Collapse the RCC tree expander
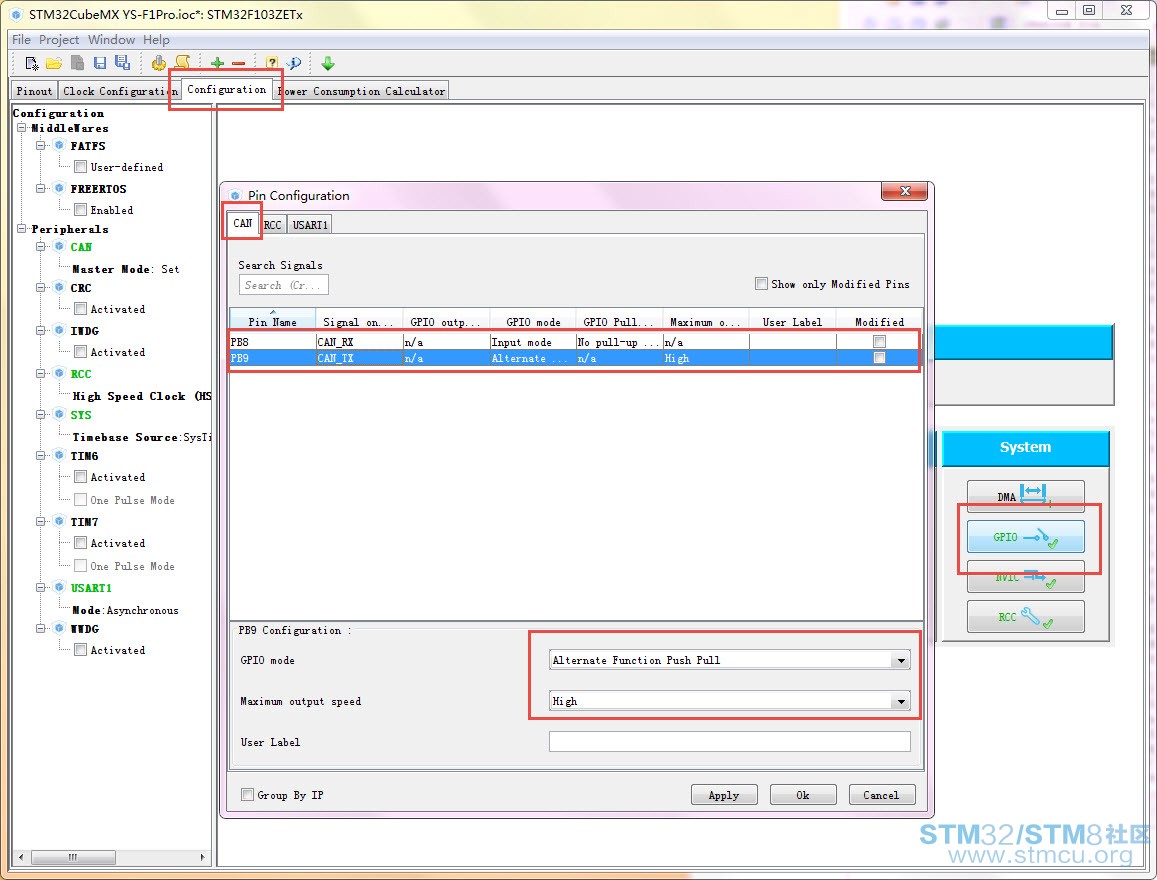This screenshot has width=1157, height=880. click(41, 373)
